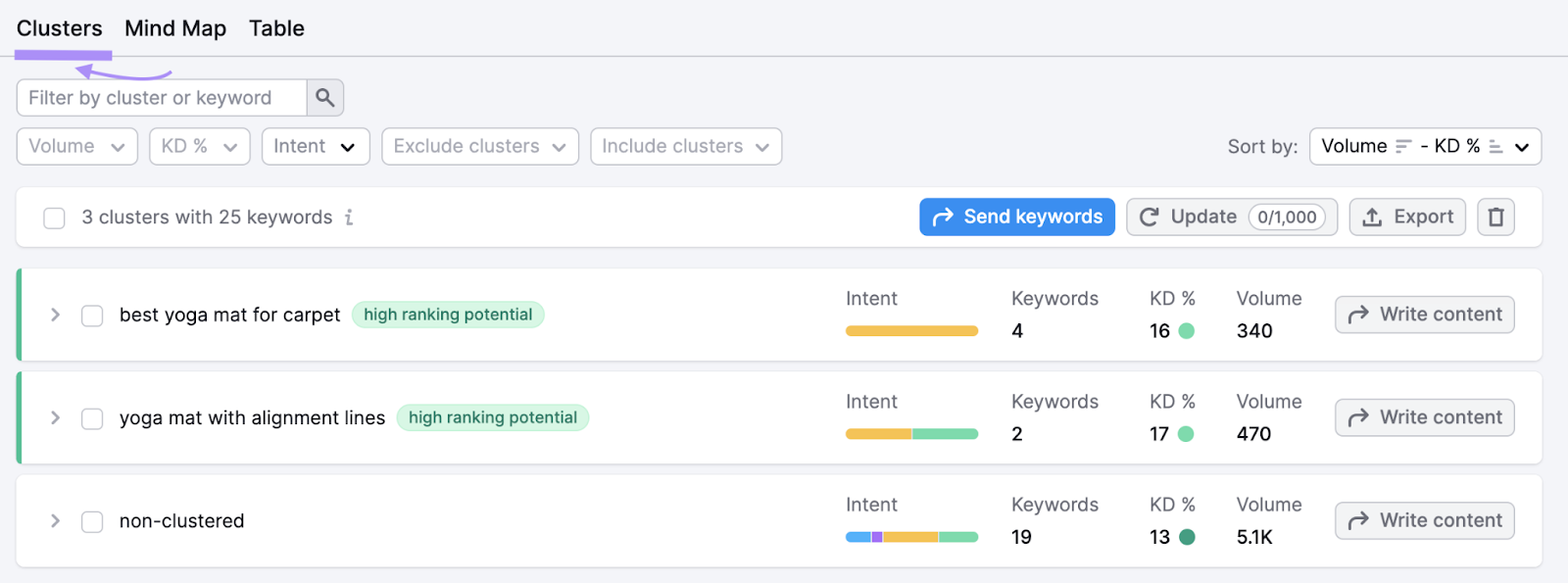Open the Volume filter dropdown
Viewport: 1568px width, 583px height.
tap(76, 146)
